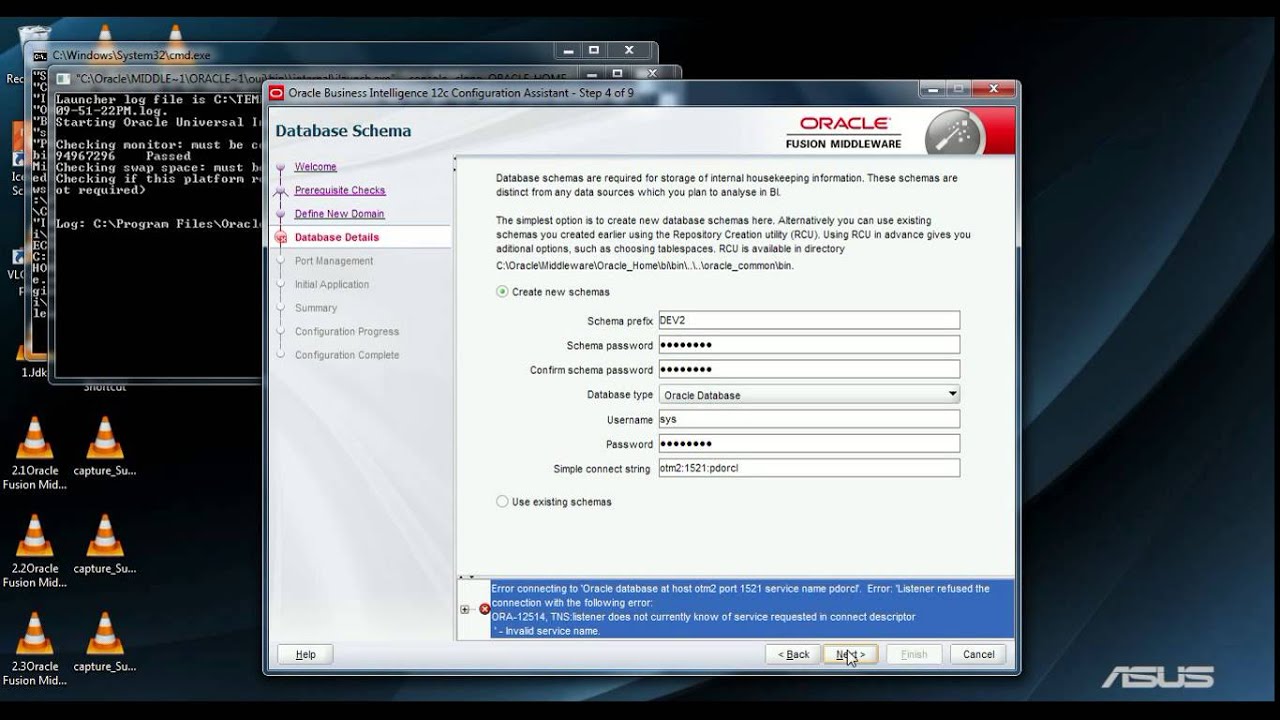Click the cmd.exe window title bar icon

(x=40, y=56)
